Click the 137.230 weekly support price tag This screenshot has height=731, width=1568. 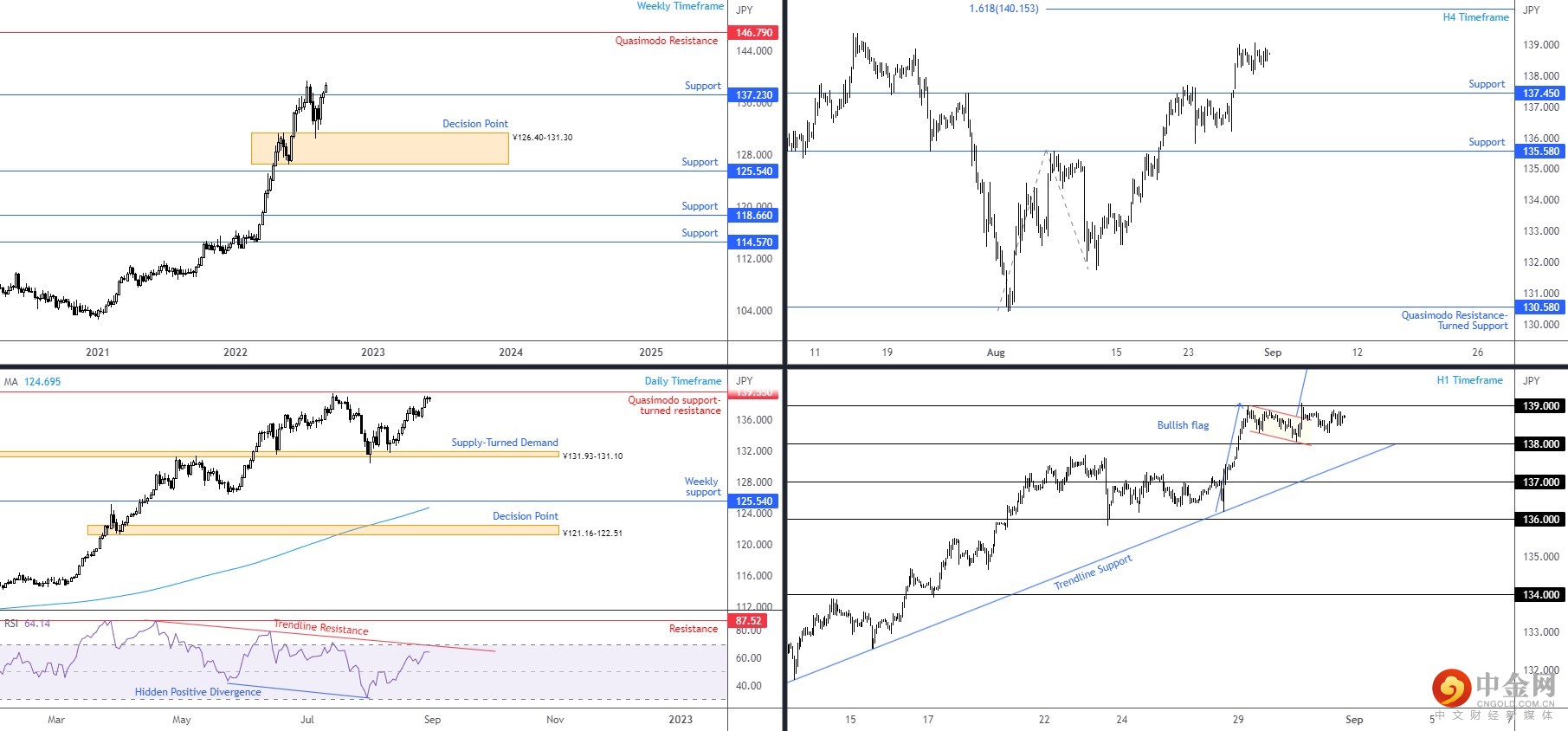pyautogui.click(x=753, y=95)
